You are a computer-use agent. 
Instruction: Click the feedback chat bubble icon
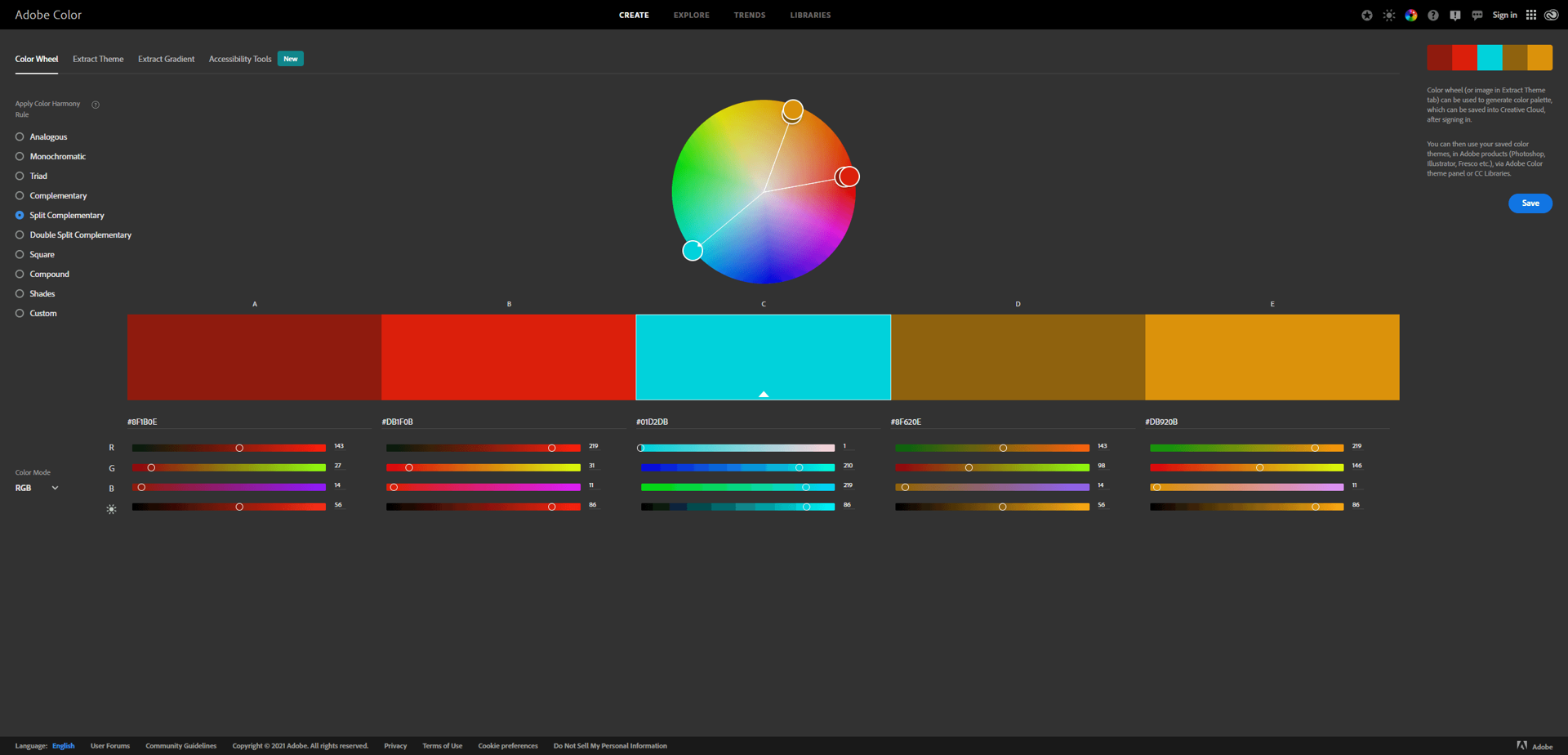[1477, 15]
